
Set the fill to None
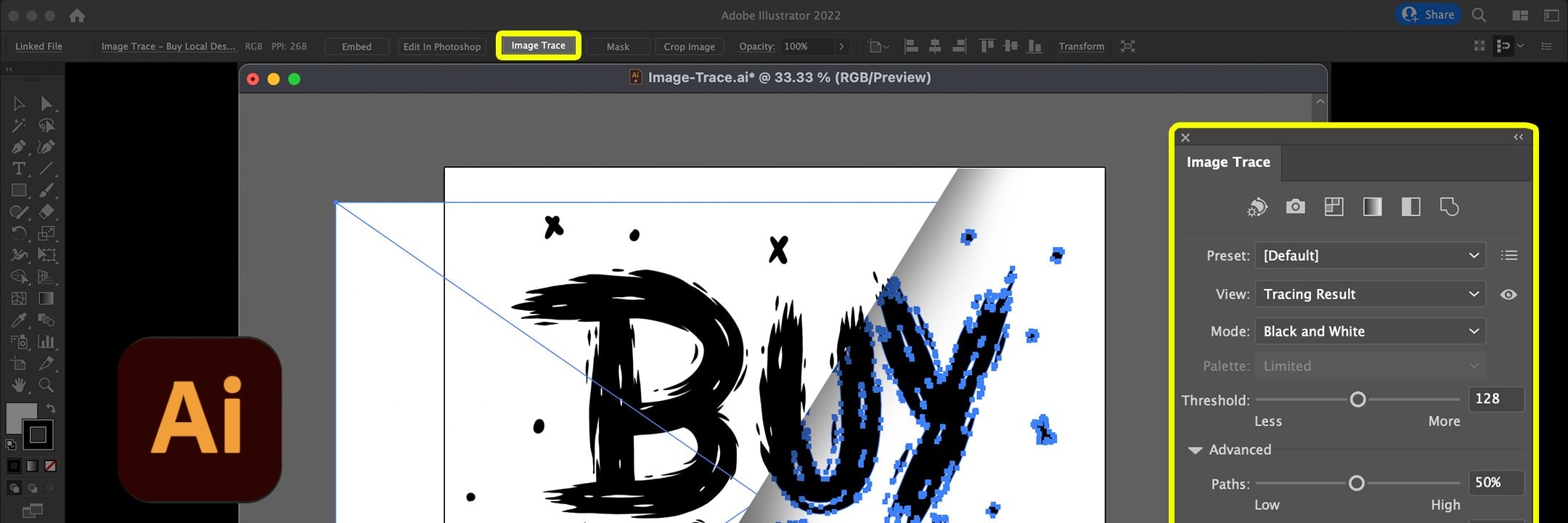50,466
